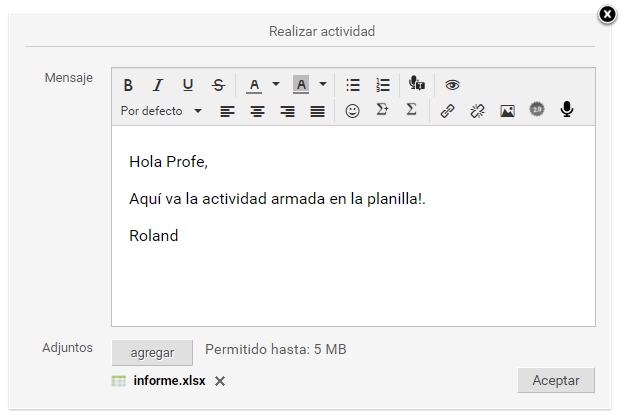Expand the text highlight color dropdown arrow
Image resolution: width=625 pixels, height=415 pixels.
323,85
